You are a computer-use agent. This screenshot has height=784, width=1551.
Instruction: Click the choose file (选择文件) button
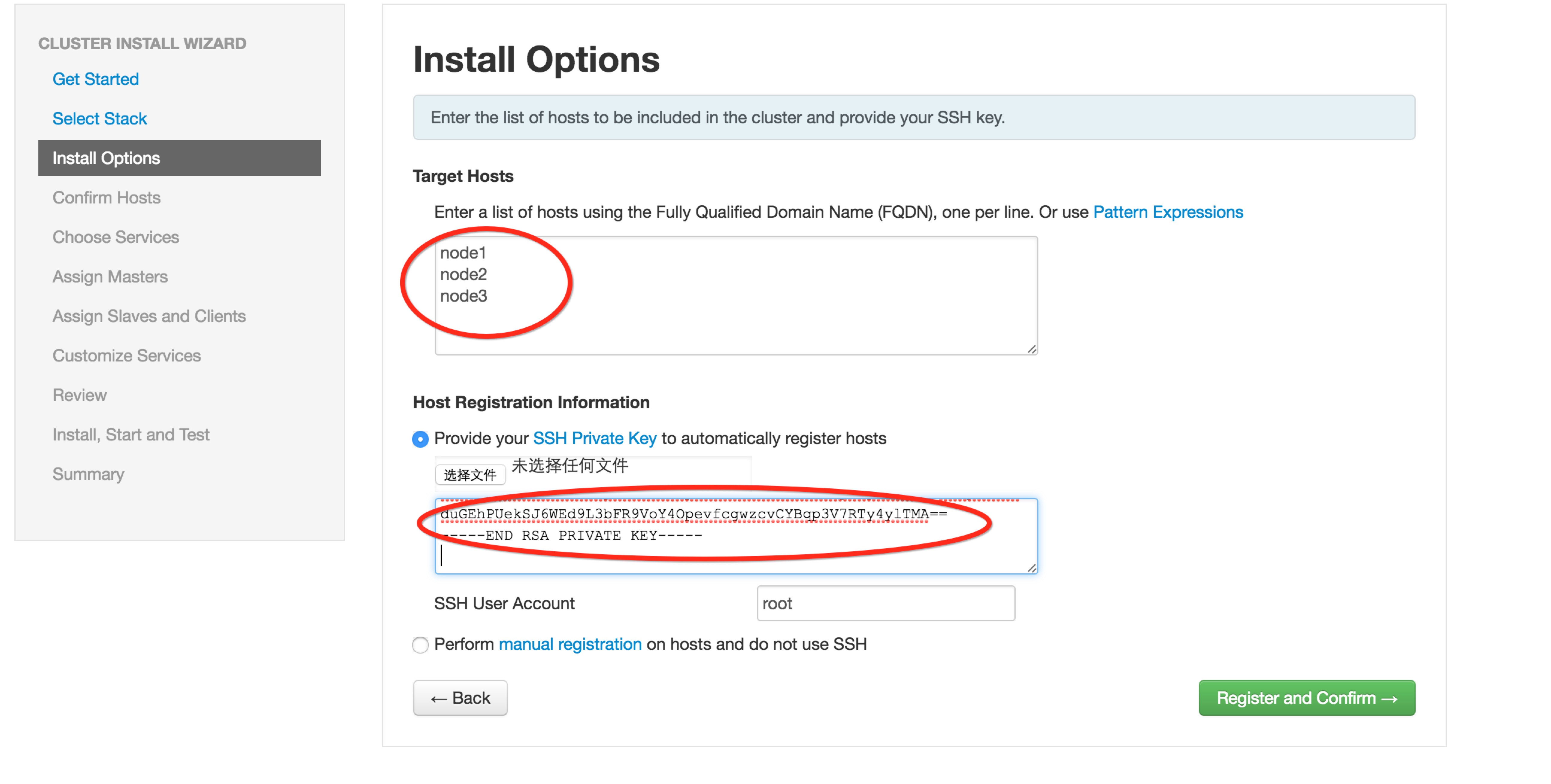tap(469, 475)
